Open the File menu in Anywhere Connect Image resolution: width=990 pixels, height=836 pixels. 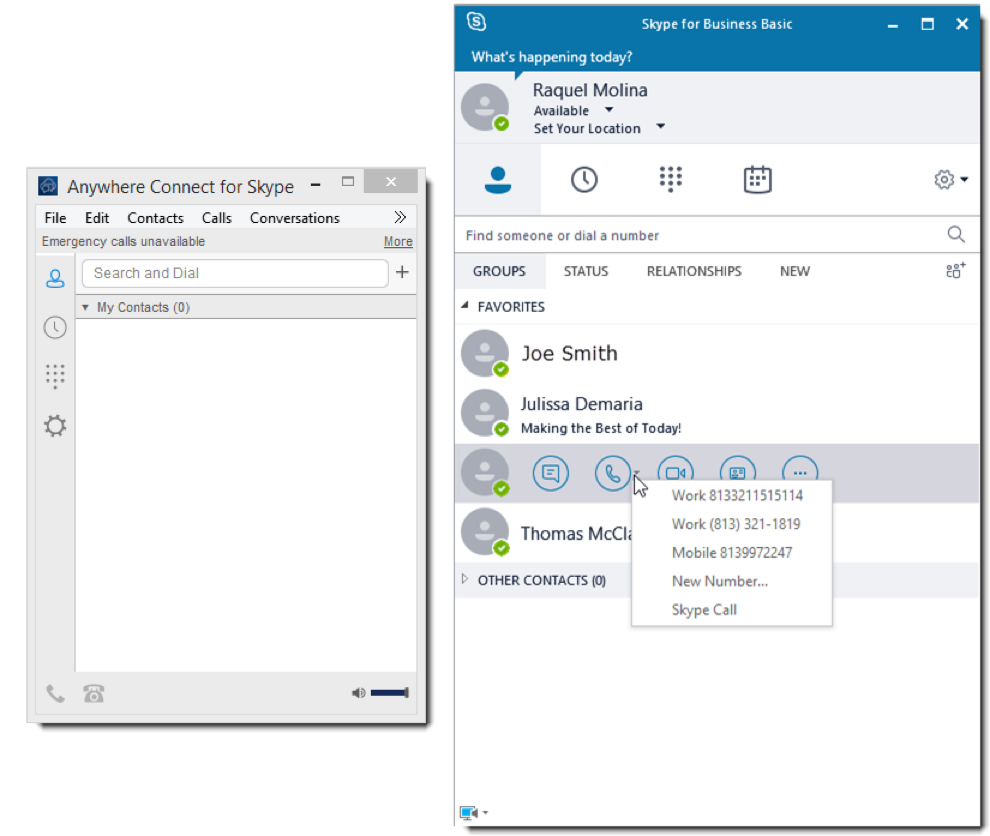pyautogui.click(x=56, y=218)
